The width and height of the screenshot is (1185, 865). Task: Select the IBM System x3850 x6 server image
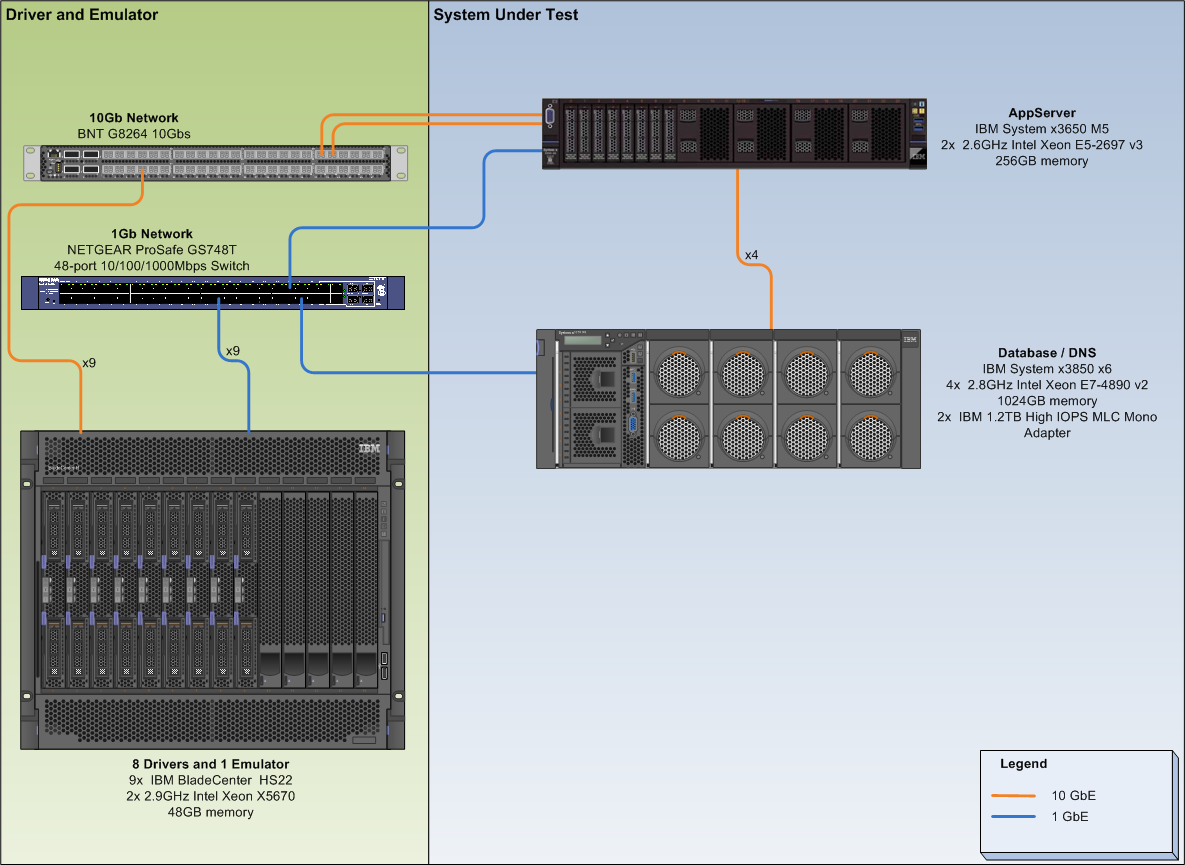728,398
